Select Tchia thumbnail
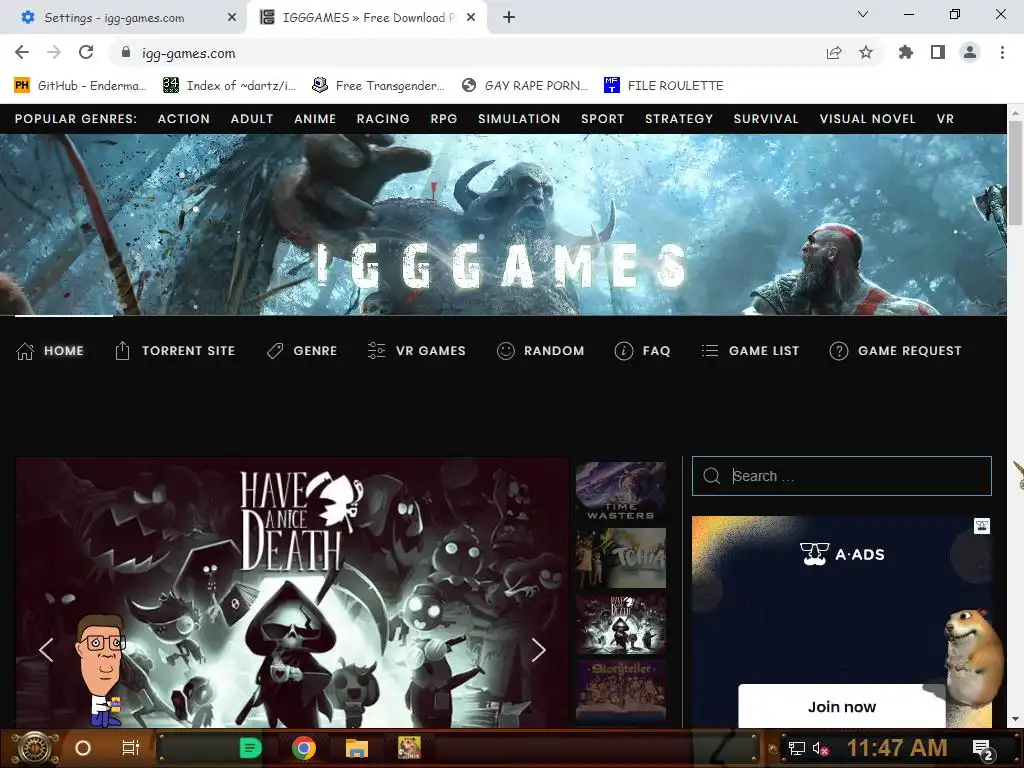This screenshot has width=1024, height=768. 620,558
